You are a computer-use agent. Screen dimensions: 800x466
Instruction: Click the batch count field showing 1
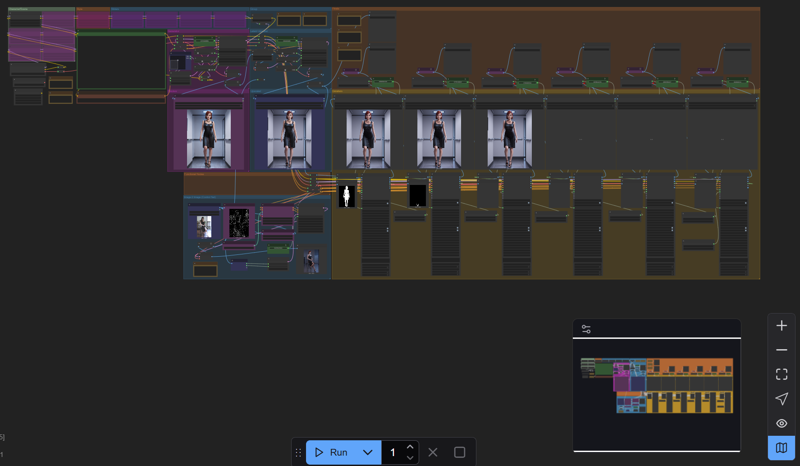tap(393, 452)
